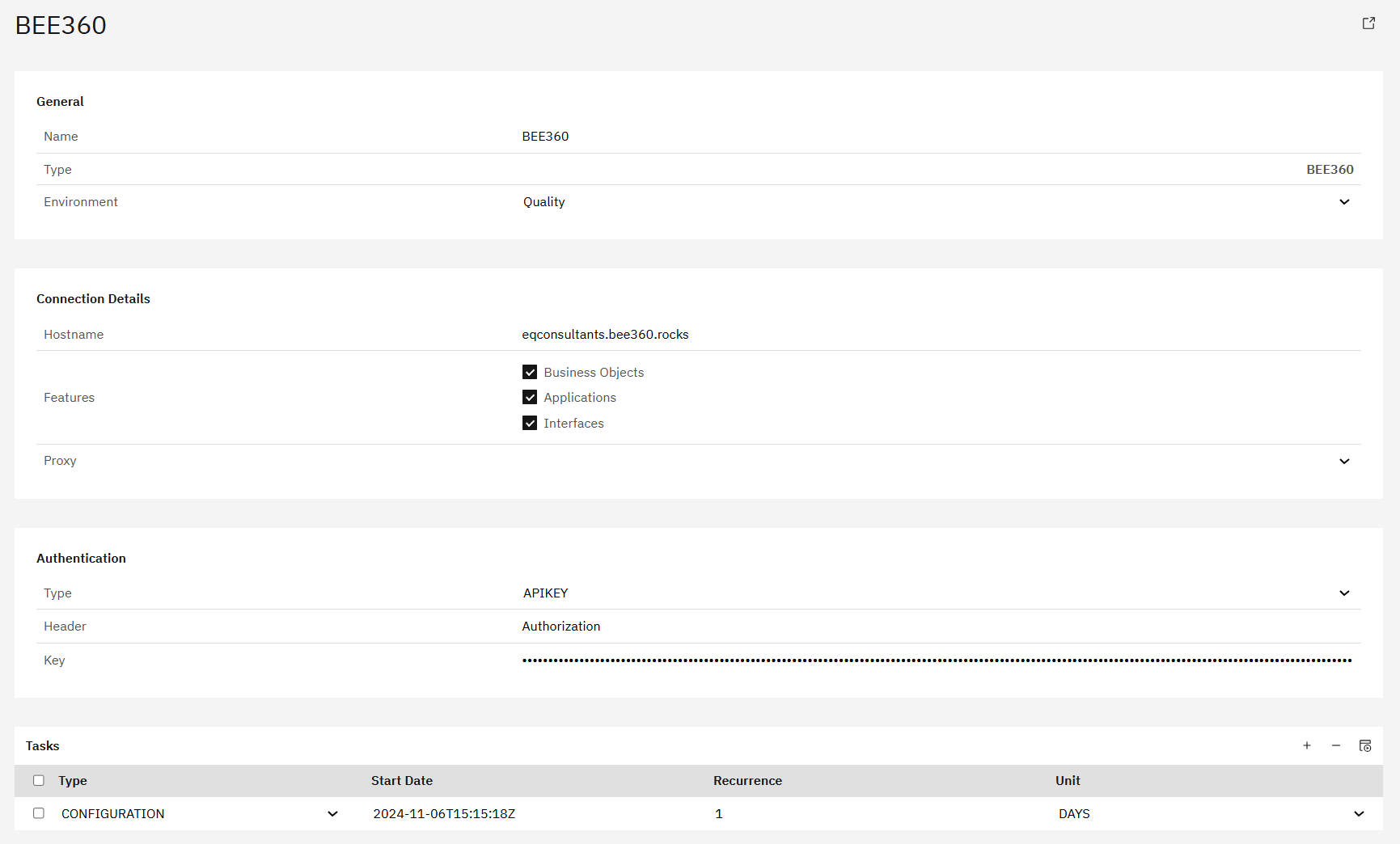Uncheck the Business Objects feature
This screenshot has height=844, width=1400.
coord(530,372)
